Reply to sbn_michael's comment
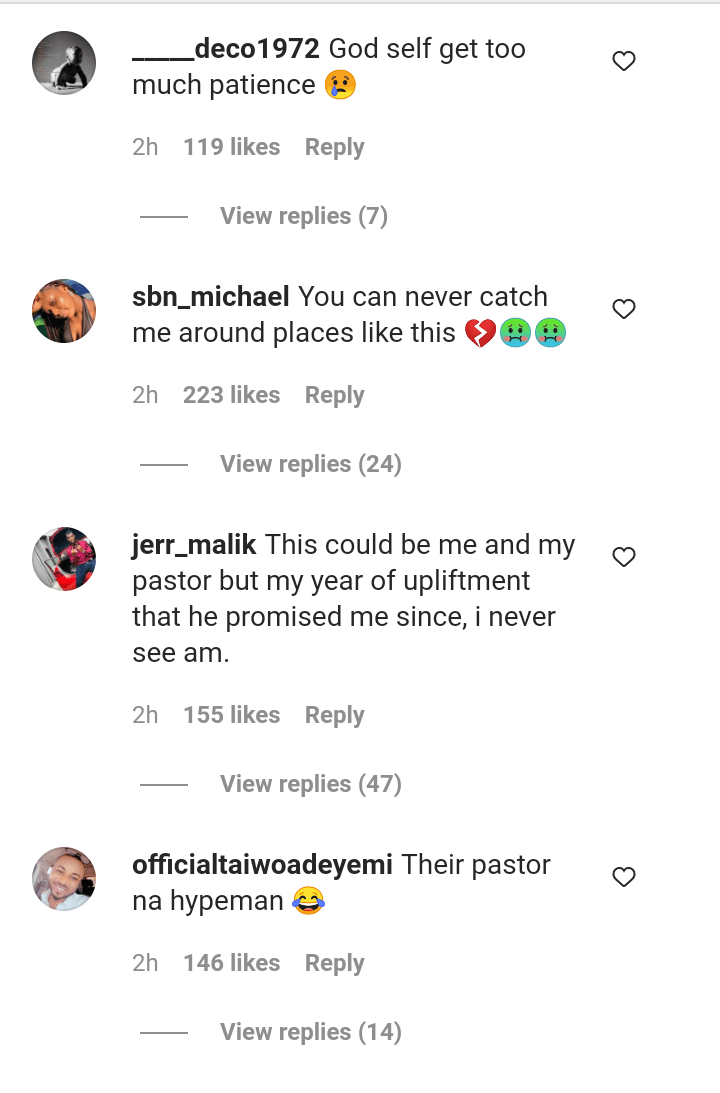 [x=334, y=395]
